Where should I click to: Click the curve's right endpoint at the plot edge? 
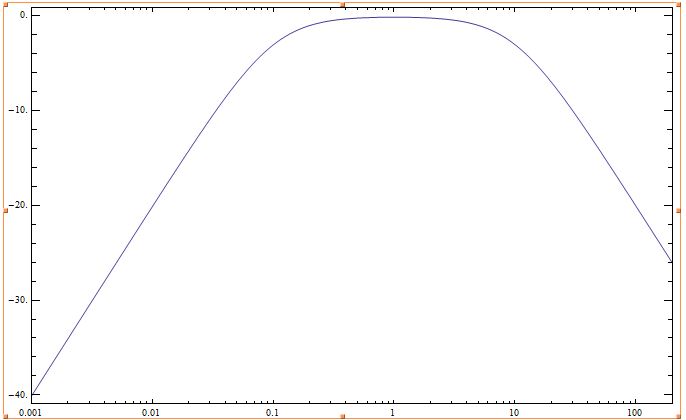click(670, 262)
